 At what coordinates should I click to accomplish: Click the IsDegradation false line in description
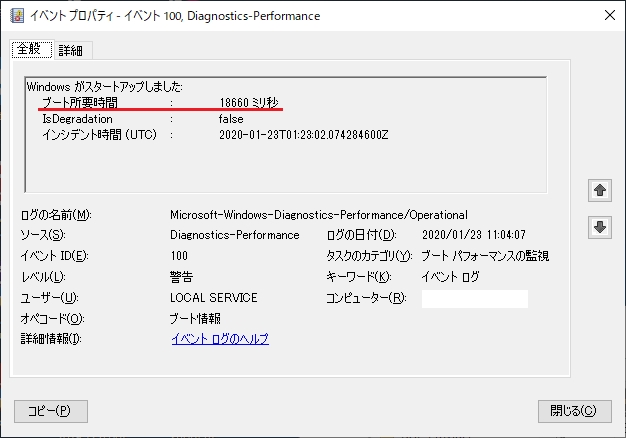pyautogui.click(x=142, y=118)
